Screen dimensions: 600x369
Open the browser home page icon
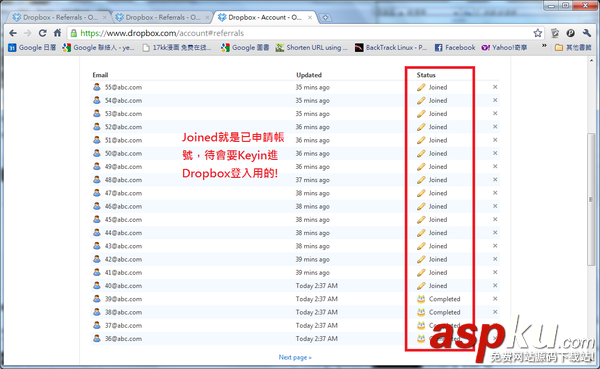(x=57, y=33)
